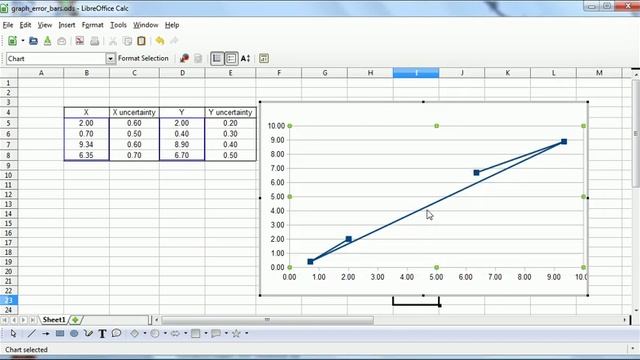
Task: Select row 23 header
Action: click(9, 300)
